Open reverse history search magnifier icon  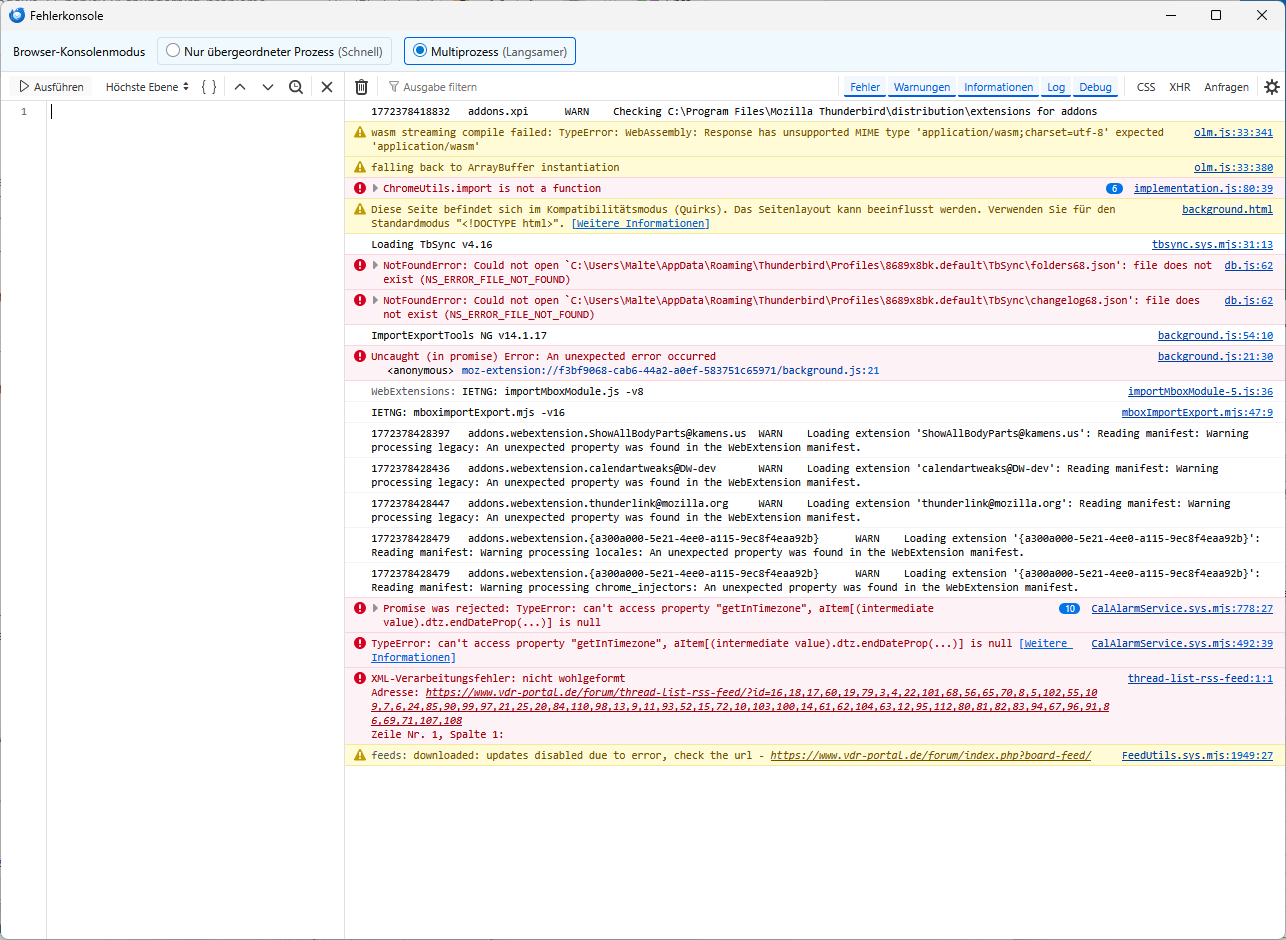(x=296, y=87)
